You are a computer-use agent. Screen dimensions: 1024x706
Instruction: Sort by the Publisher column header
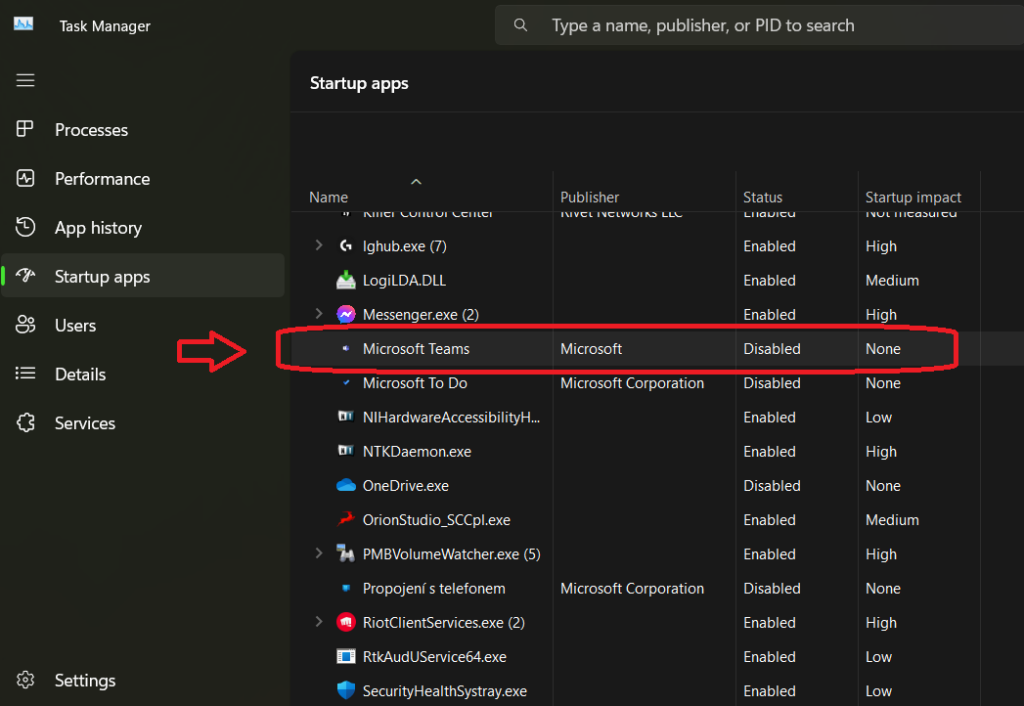tap(589, 197)
